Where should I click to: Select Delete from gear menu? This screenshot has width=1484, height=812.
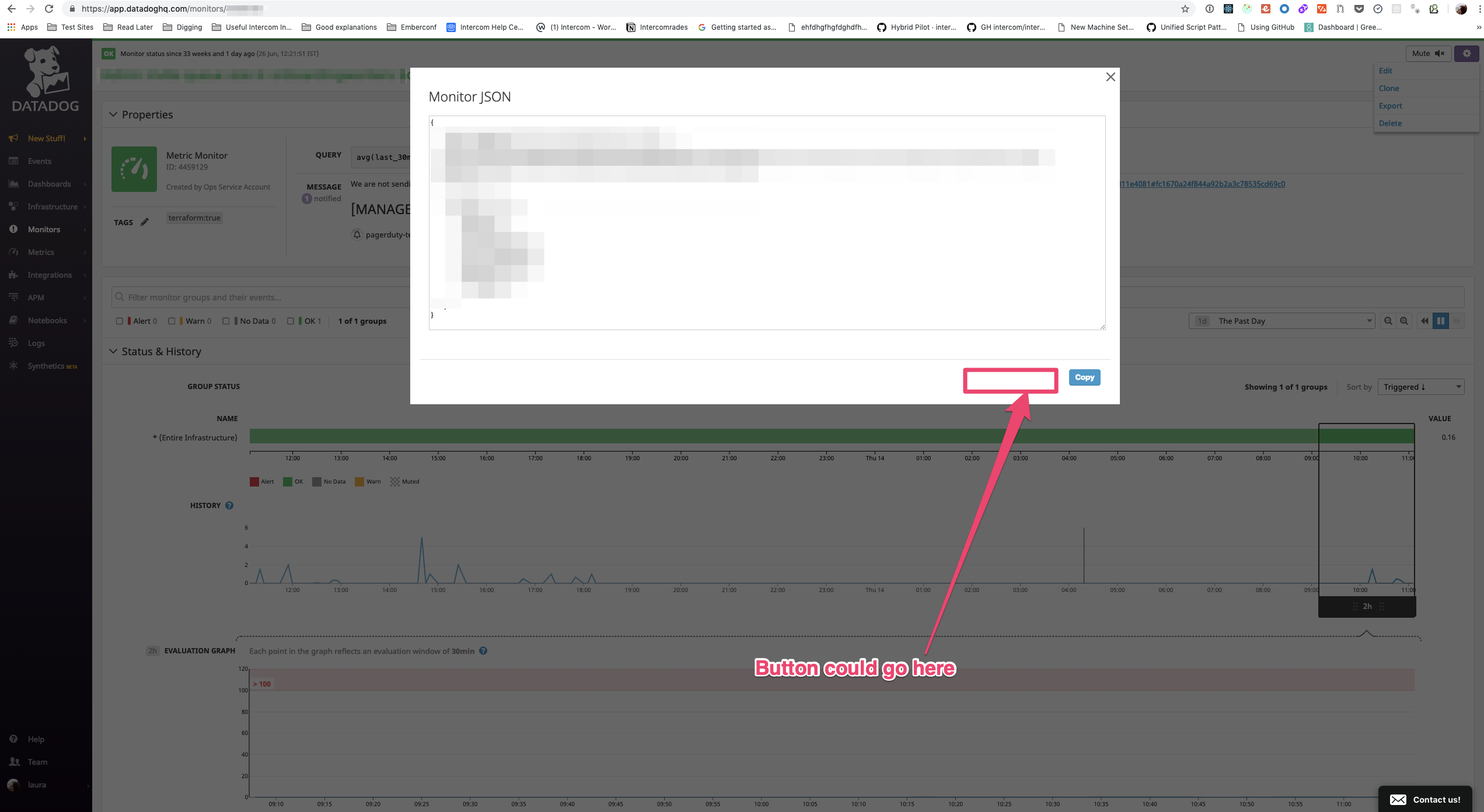click(1390, 123)
